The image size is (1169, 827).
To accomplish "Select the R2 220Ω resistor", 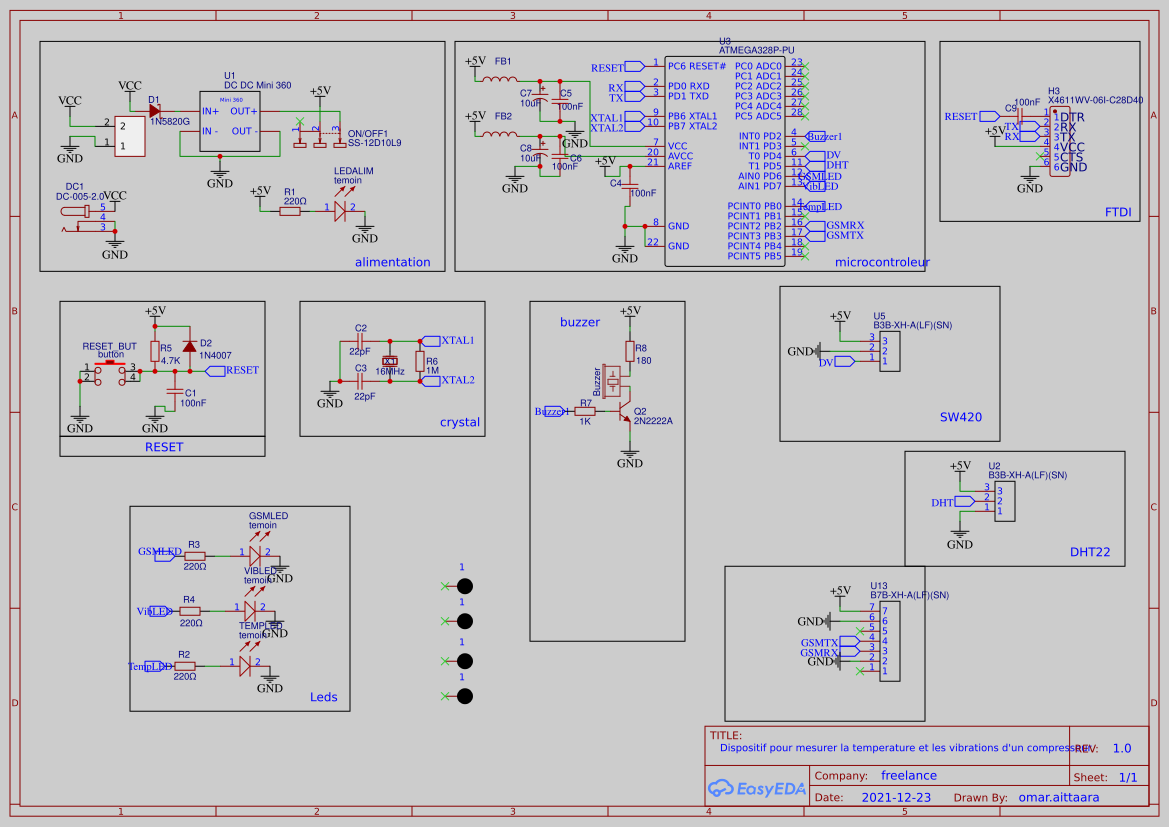I will coord(185,666).
